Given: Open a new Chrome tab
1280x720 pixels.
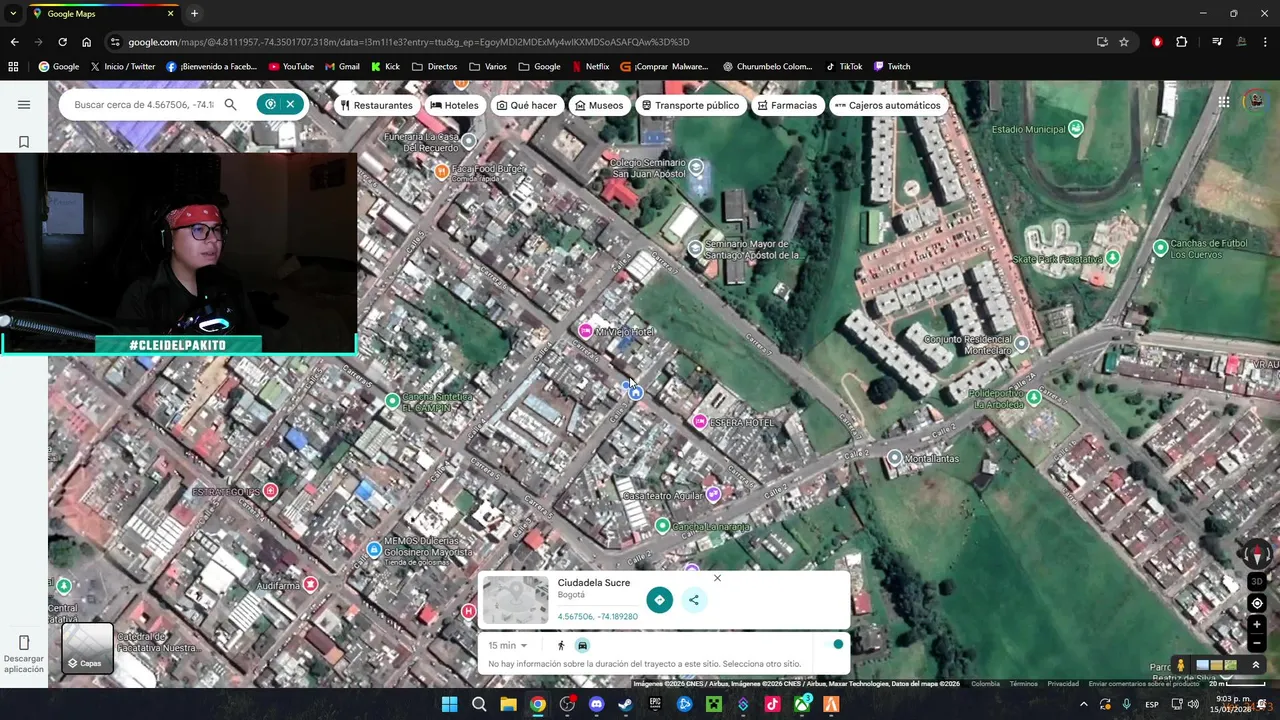Looking at the screenshot, I should pyautogui.click(x=194, y=14).
